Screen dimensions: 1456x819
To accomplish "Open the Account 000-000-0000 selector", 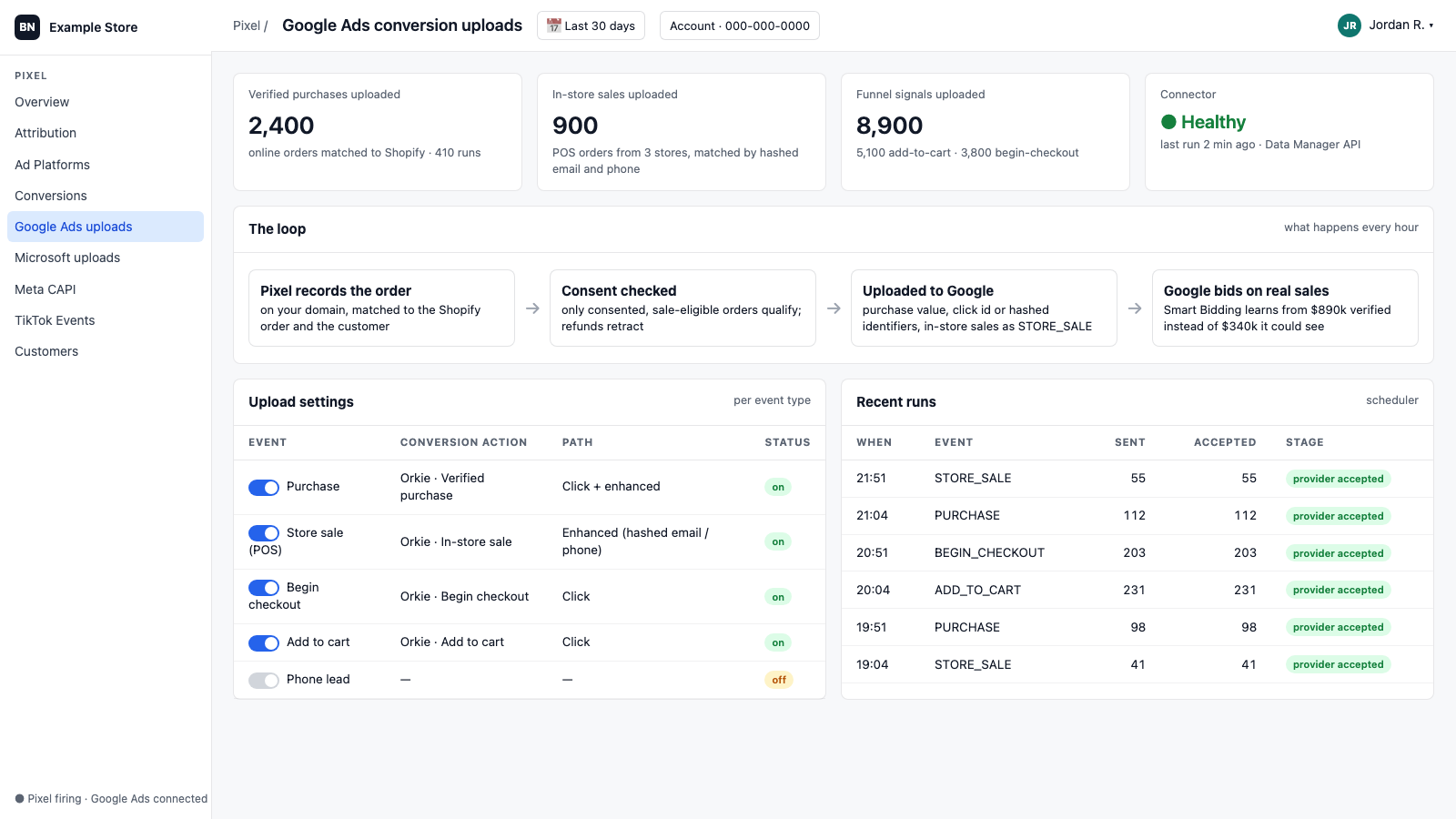I will [x=740, y=25].
